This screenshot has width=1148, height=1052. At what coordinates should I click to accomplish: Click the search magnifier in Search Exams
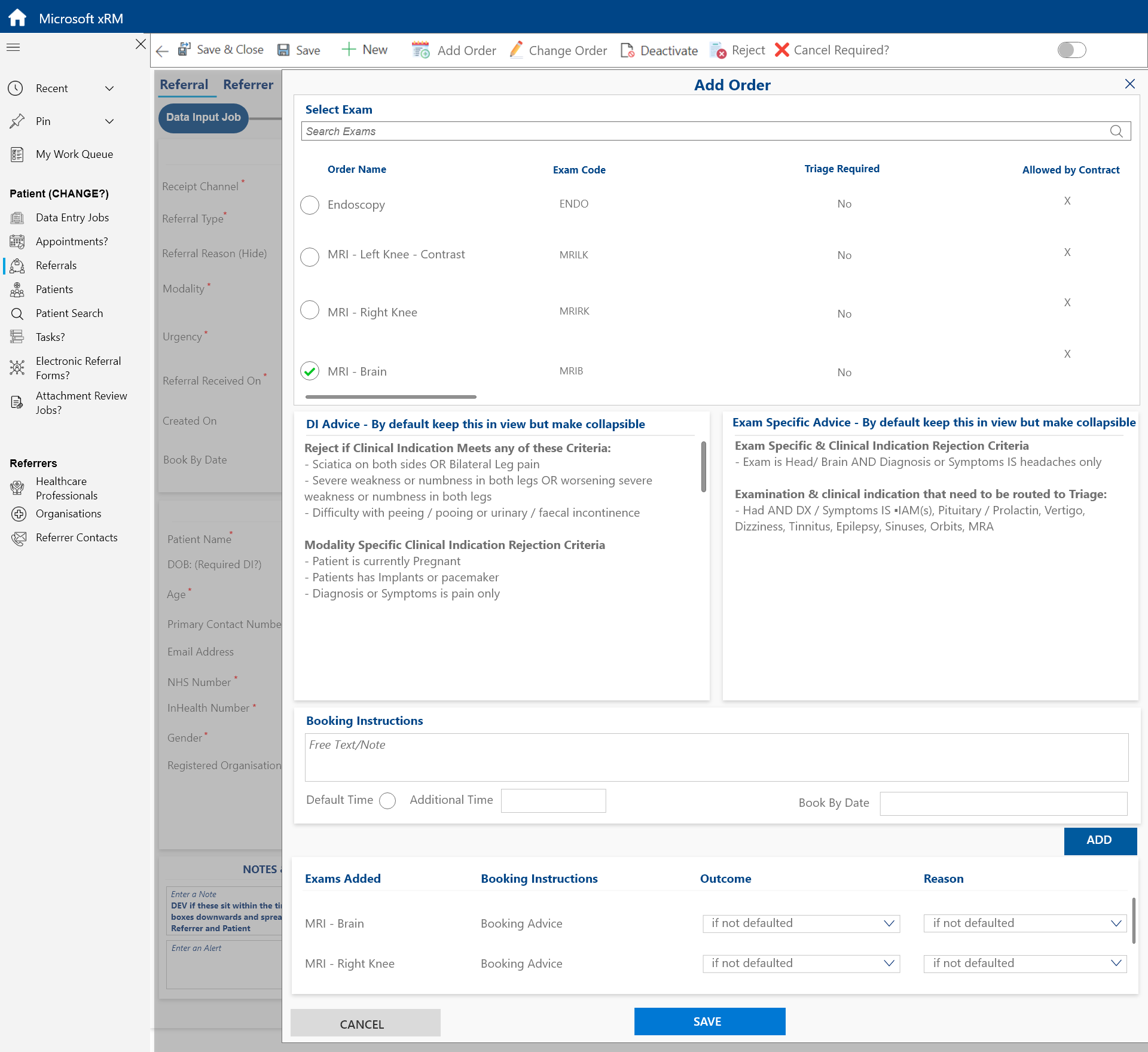click(x=1116, y=131)
